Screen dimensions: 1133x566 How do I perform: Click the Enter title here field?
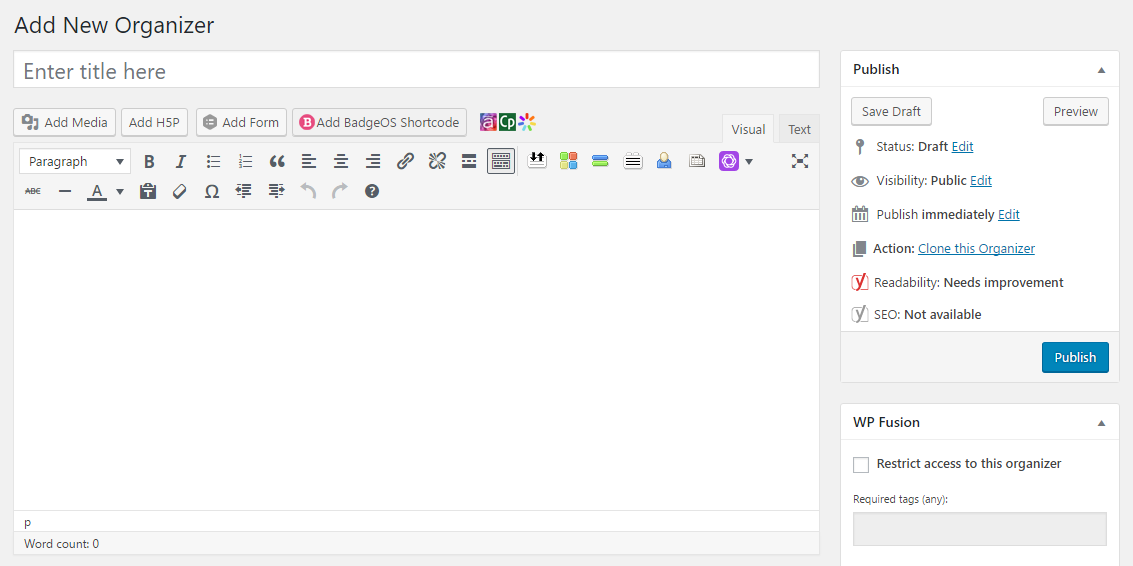click(x=416, y=71)
